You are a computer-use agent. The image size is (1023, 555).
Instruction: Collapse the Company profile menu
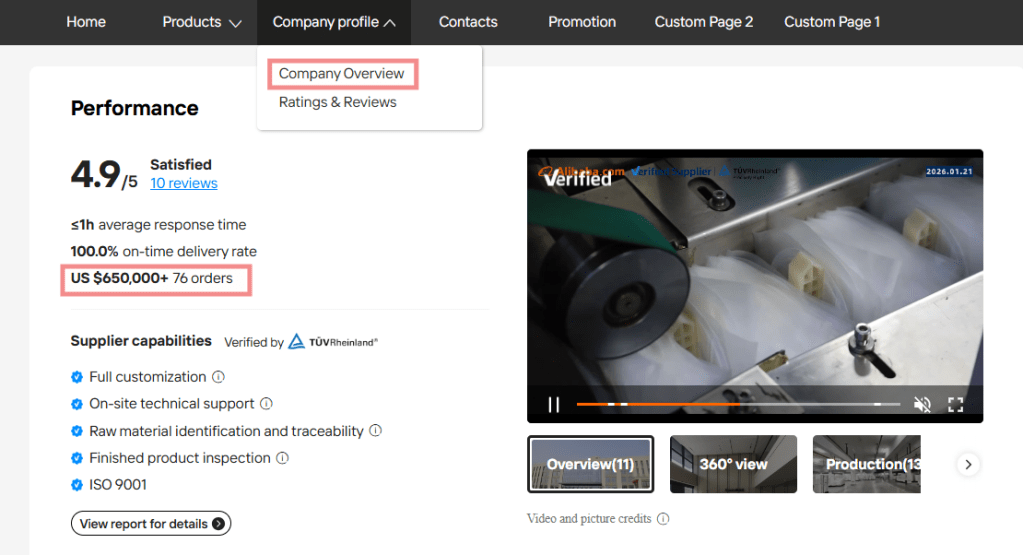[334, 22]
